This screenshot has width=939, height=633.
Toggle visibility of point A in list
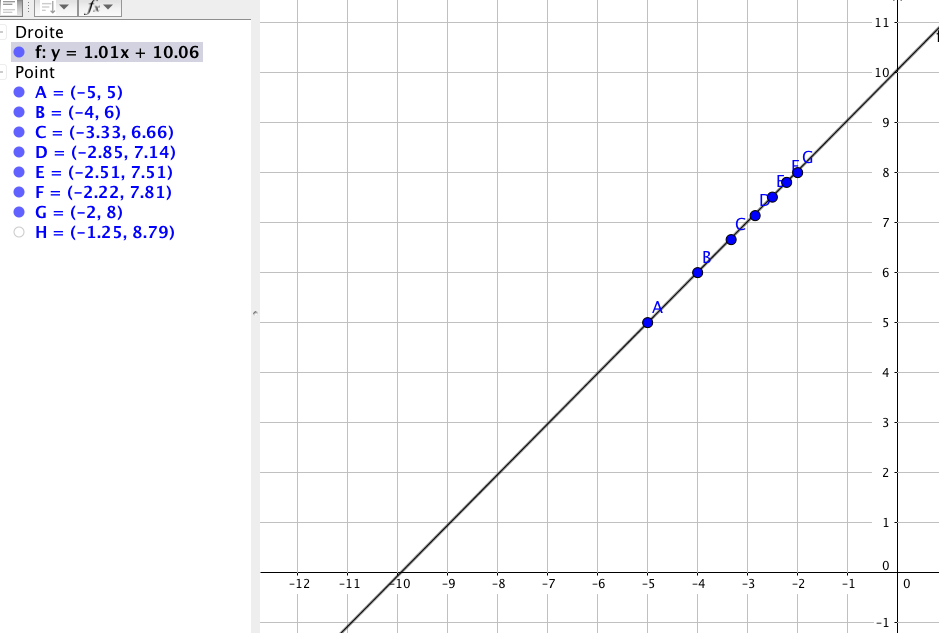(x=19, y=92)
